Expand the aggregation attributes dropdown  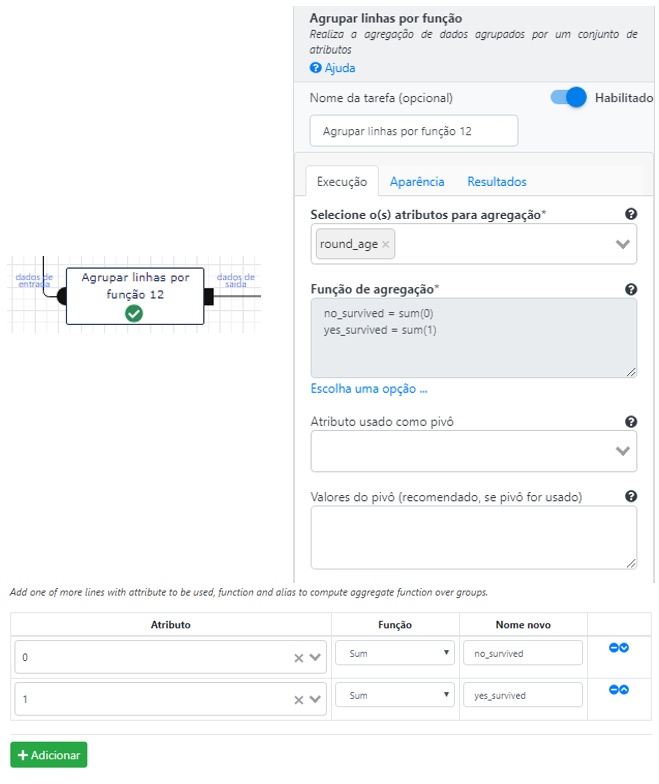point(622,244)
